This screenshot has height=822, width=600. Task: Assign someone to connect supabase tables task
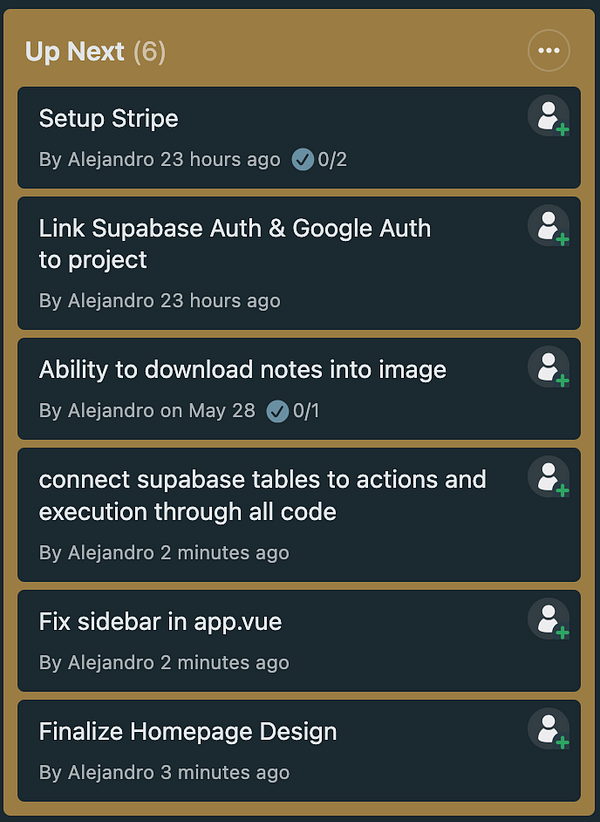point(548,477)
